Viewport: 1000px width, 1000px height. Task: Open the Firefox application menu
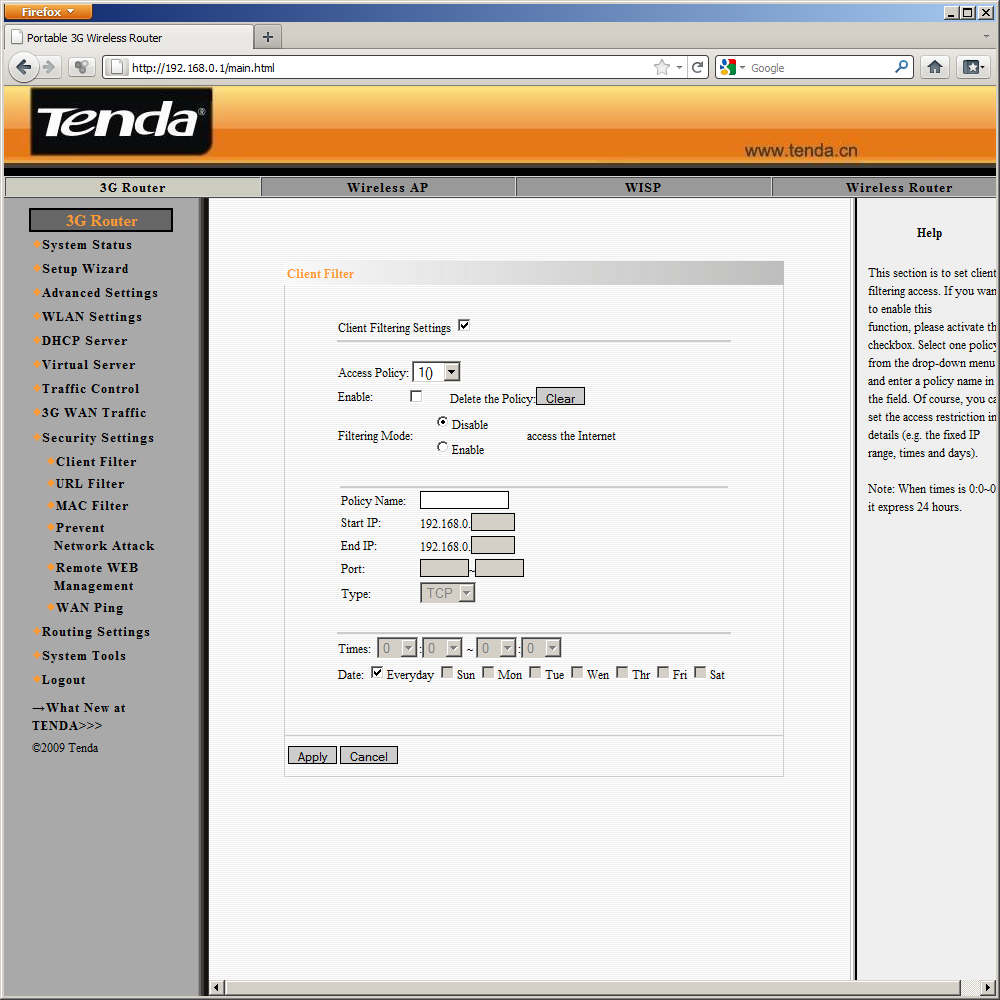pyautogui.click(x=48, y=11)
